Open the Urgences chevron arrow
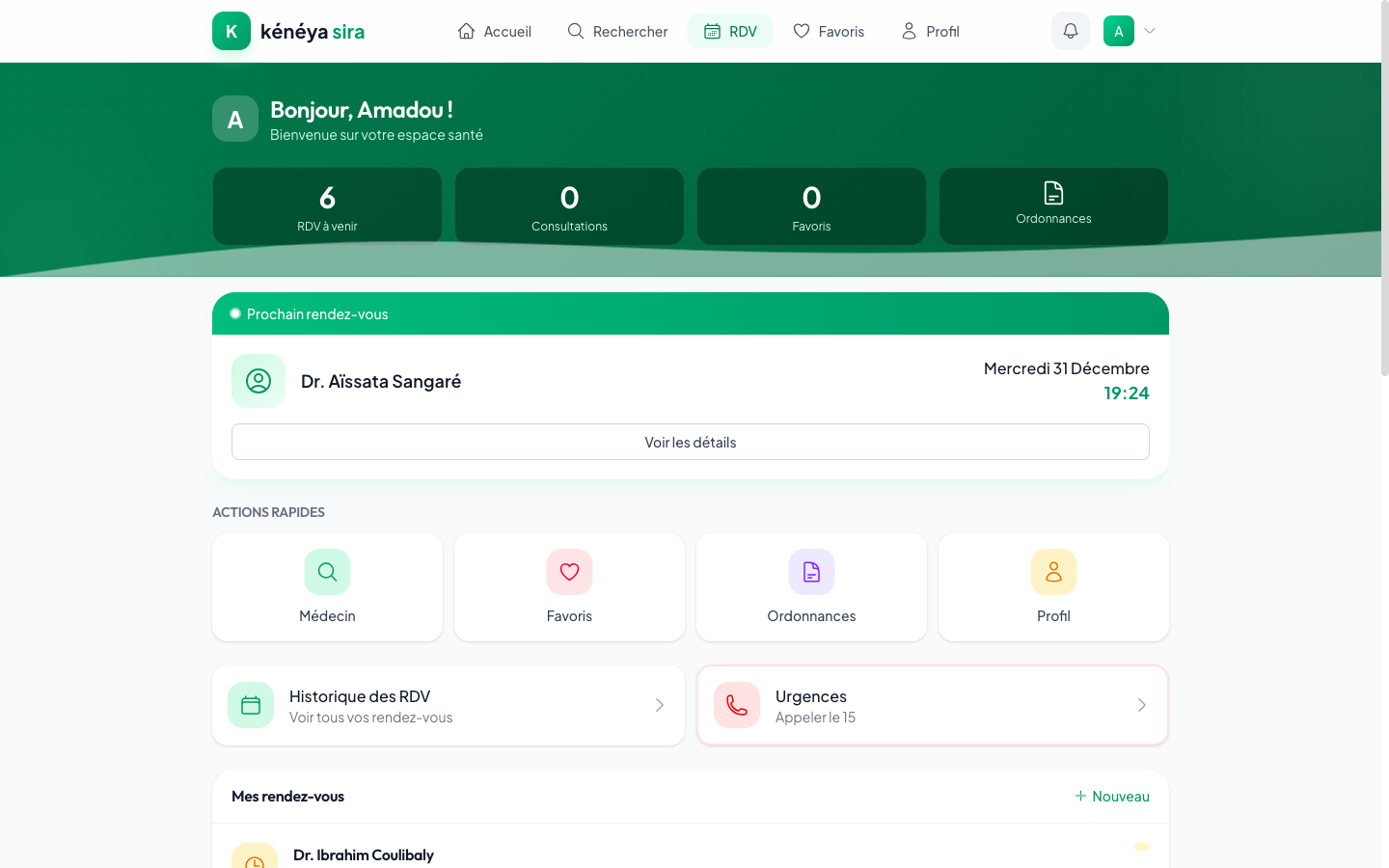1389x868 pixels. tap(1142, 705)
